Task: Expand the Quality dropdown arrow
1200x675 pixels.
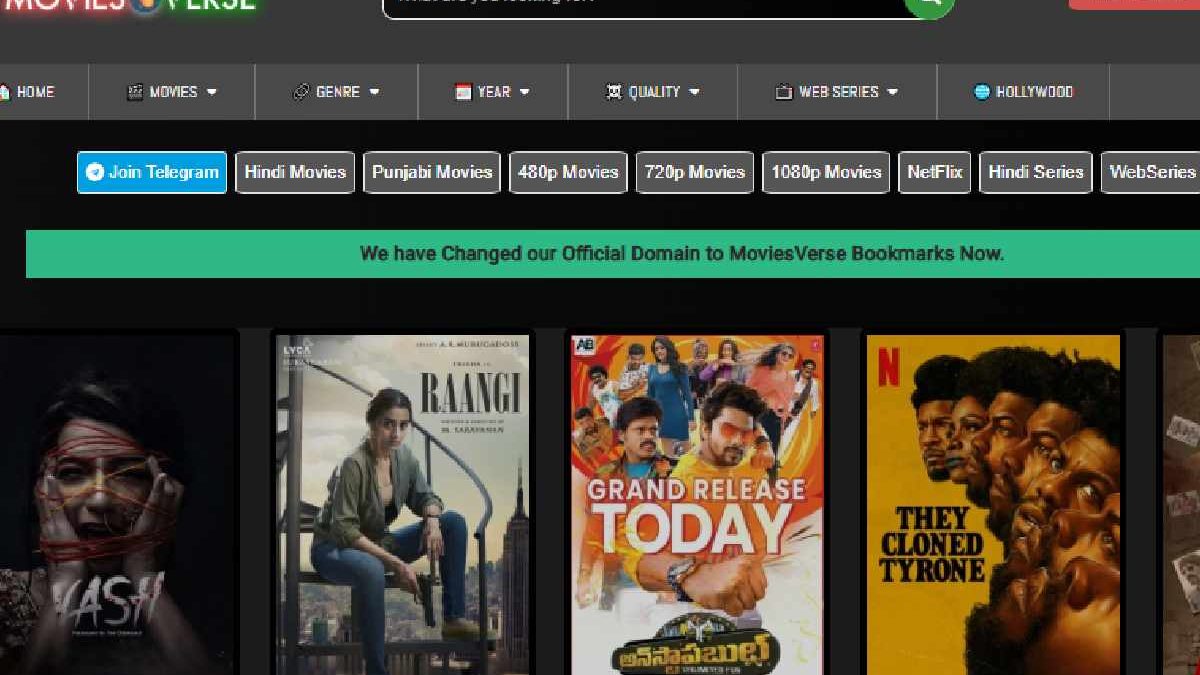Action: coord(694,92)
